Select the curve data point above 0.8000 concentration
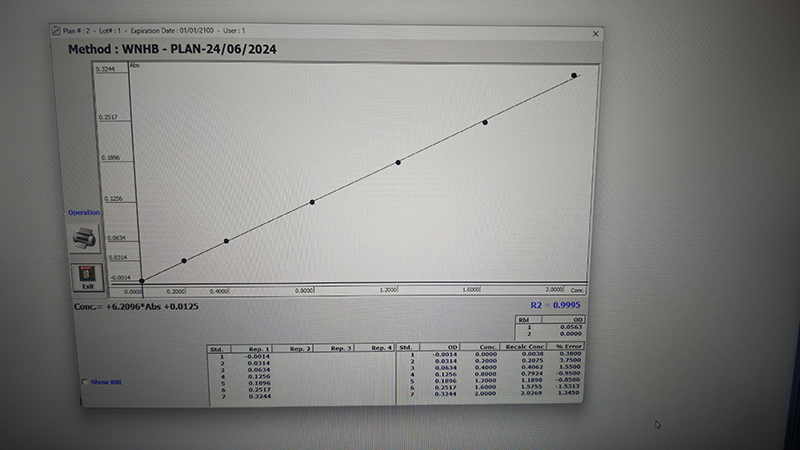Image resolution: width=800 pixels, height=450 pixels. click(312, 203)
